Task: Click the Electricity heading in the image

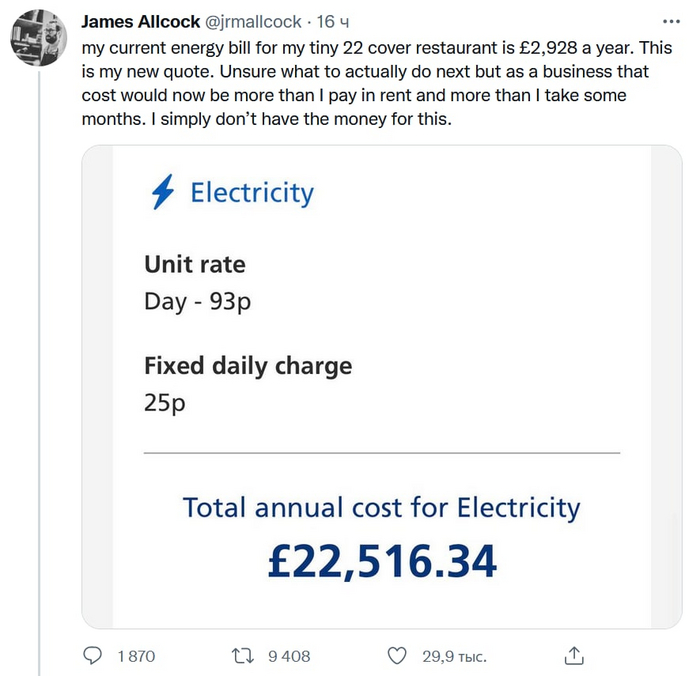Action: [251, 192]
